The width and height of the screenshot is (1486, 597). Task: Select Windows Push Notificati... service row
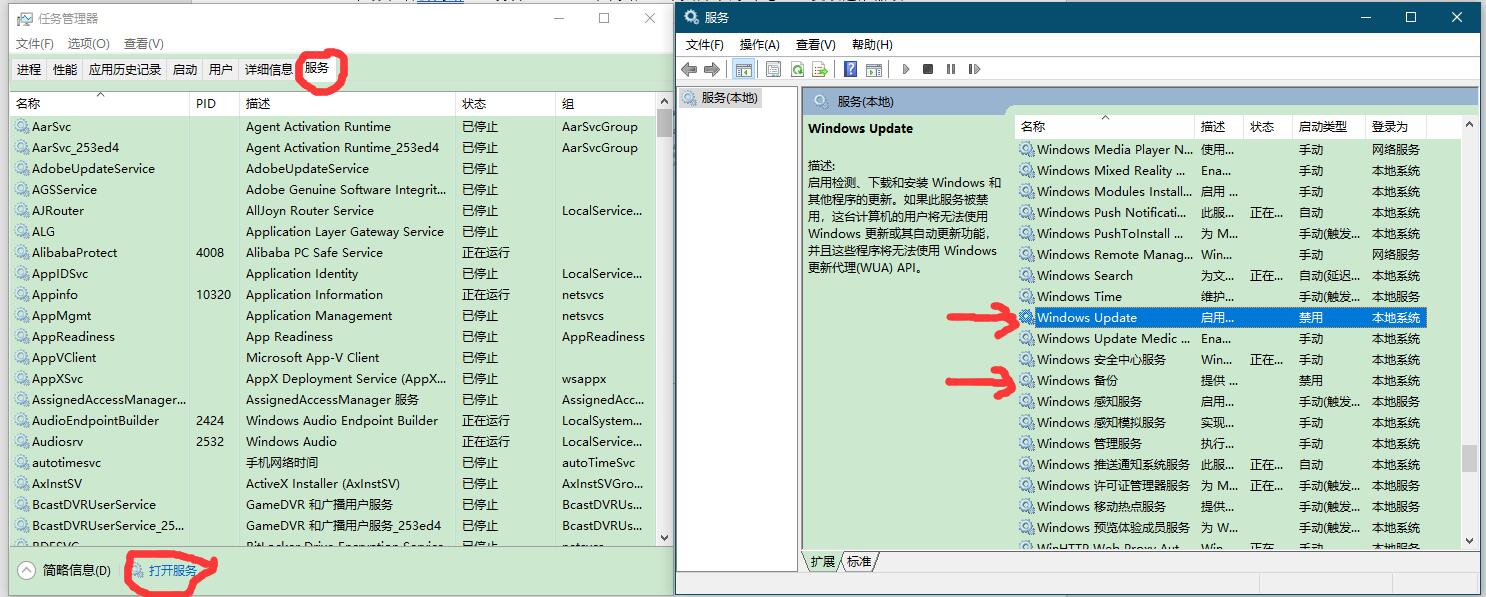click(1220, 212)
